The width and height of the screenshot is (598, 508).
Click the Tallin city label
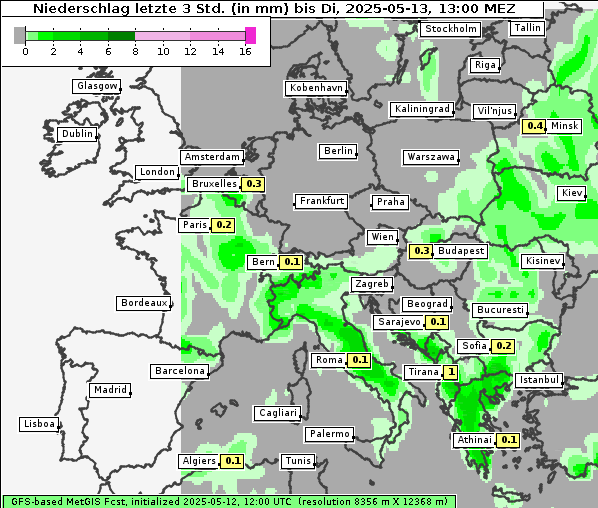[527, 28]
